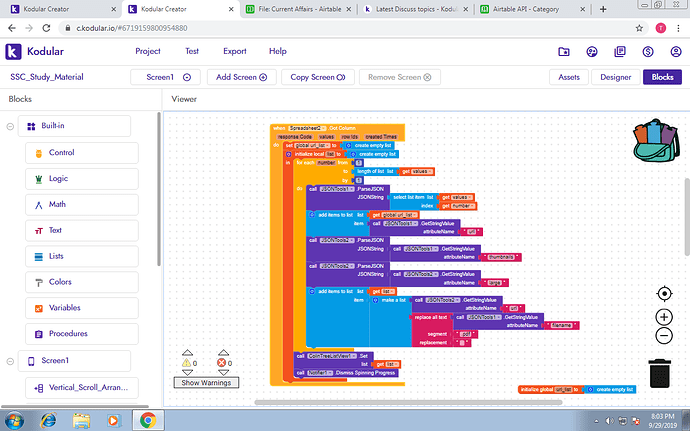690x431 pixels.
Task: Click the Blocks view button
Action: (x=662, y=77)
